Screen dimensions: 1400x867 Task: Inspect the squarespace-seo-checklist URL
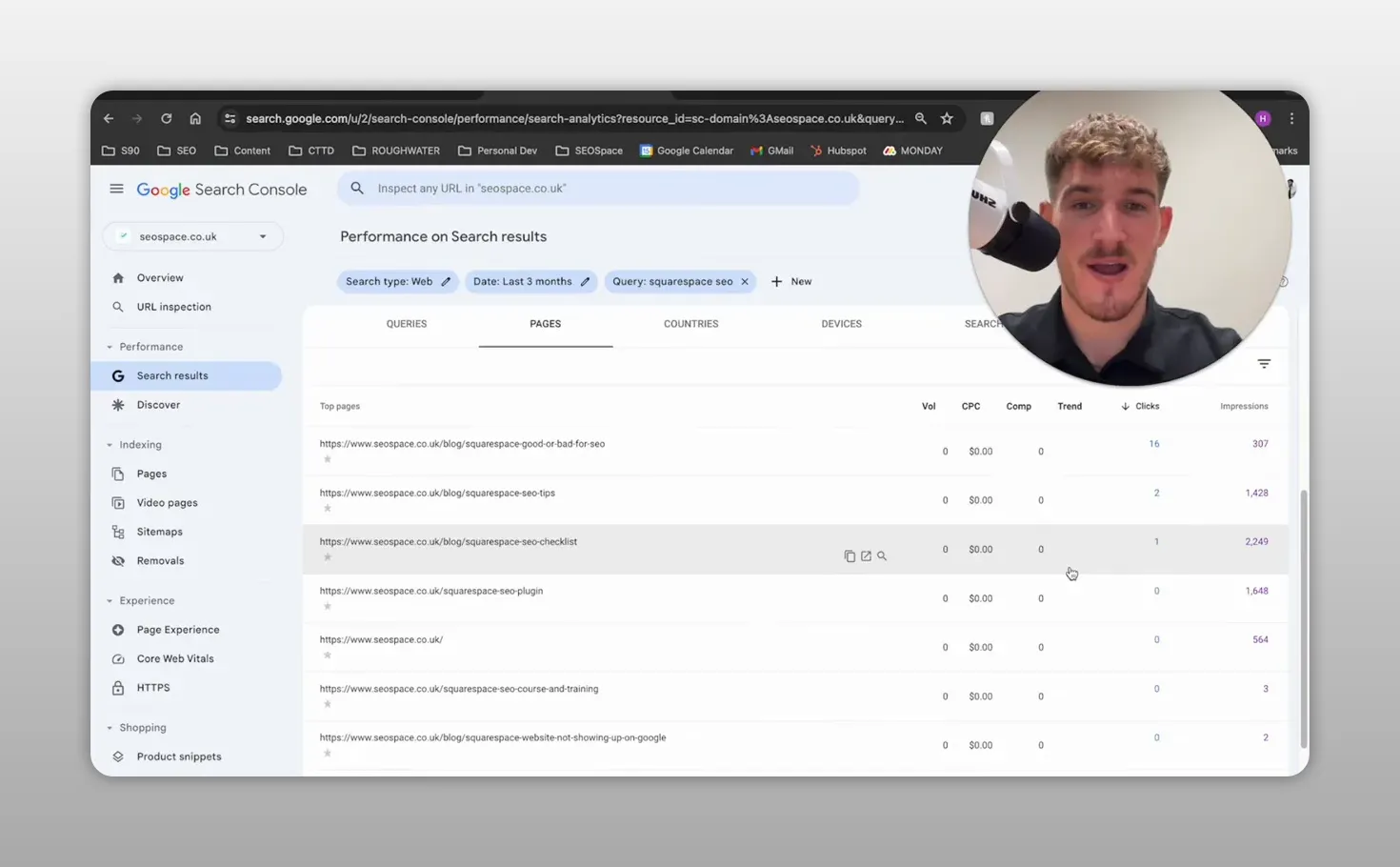882,556
